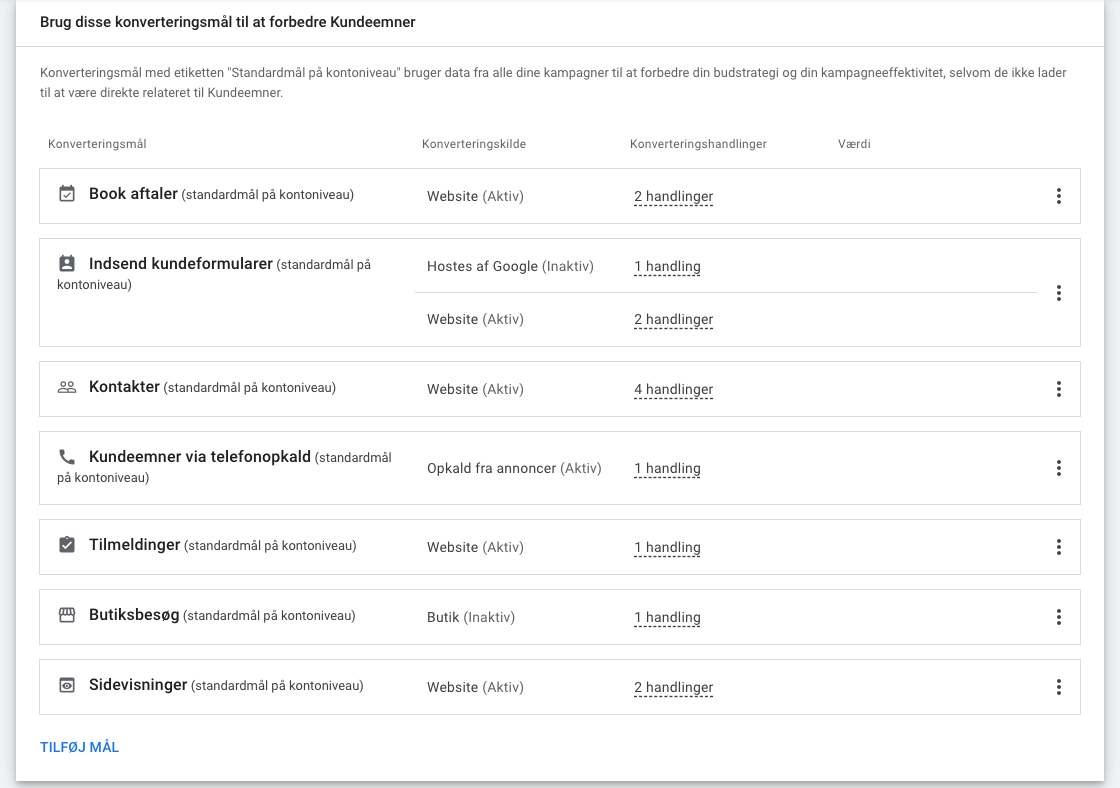Select the Sidevisninger goal title
The width and height of the screenshot is (1120, 788).
tap(138, 684)
